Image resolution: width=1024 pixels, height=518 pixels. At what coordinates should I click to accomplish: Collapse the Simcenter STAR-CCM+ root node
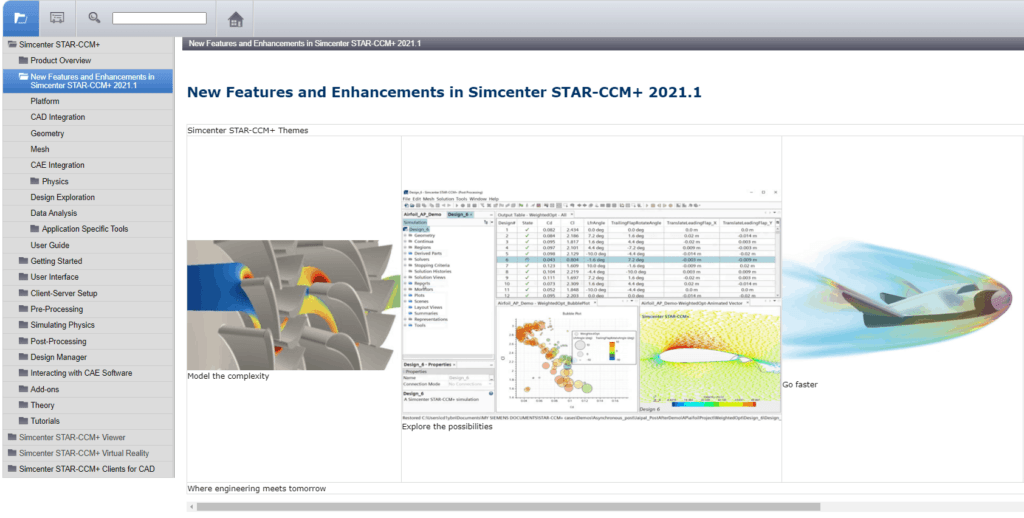pos(11,45)
